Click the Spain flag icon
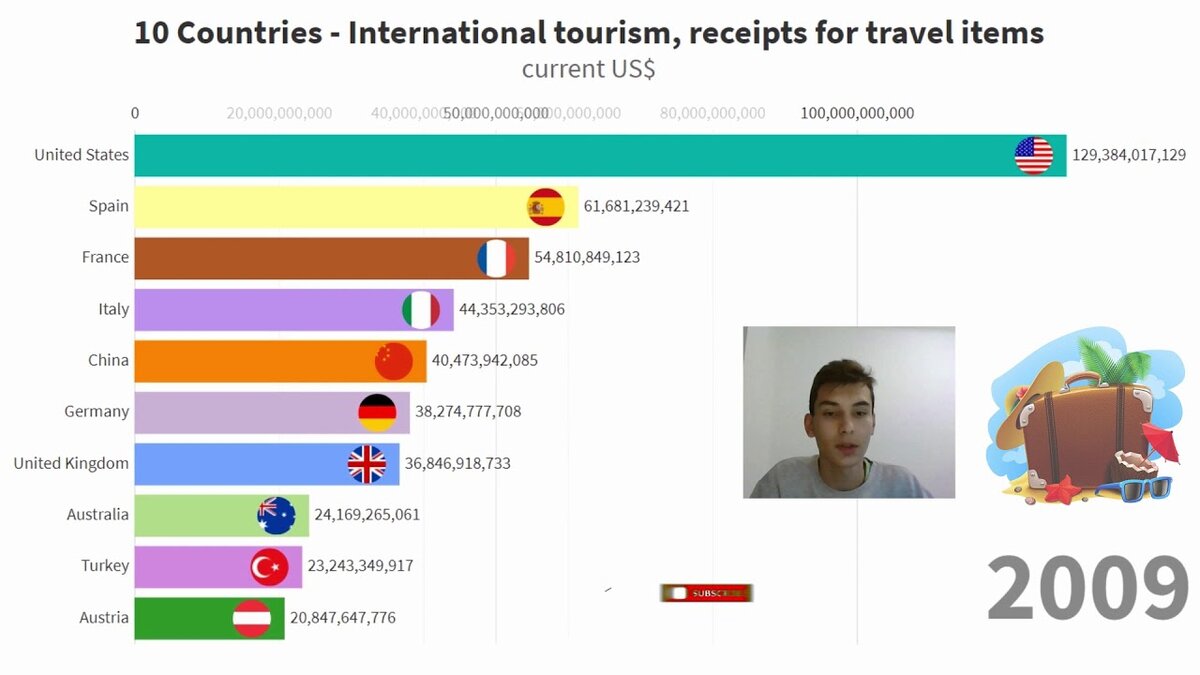The image size is (1200, 675). pyautogui.click(x=546, y=207)
